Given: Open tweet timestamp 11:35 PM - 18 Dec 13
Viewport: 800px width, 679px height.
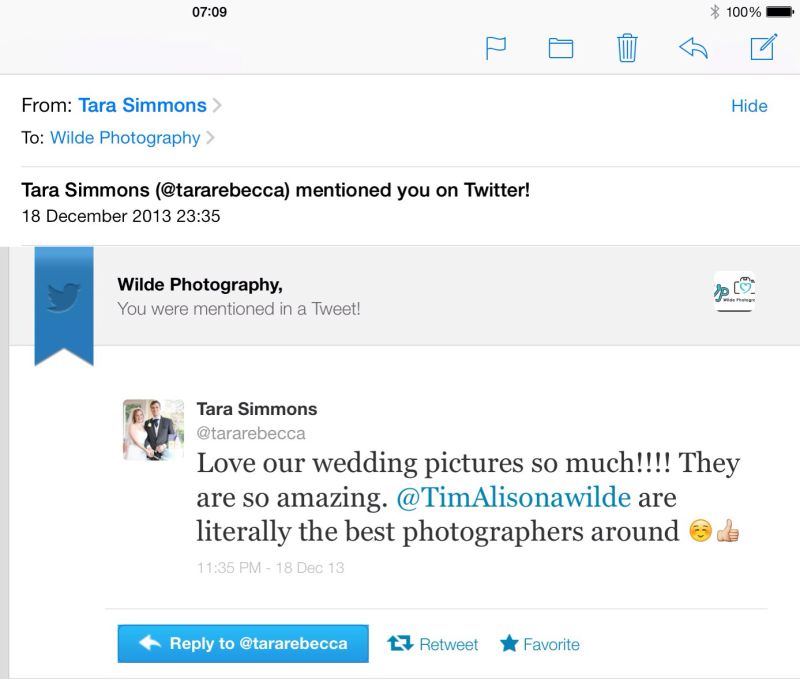Looking at the screenshot, I should 270,568.
